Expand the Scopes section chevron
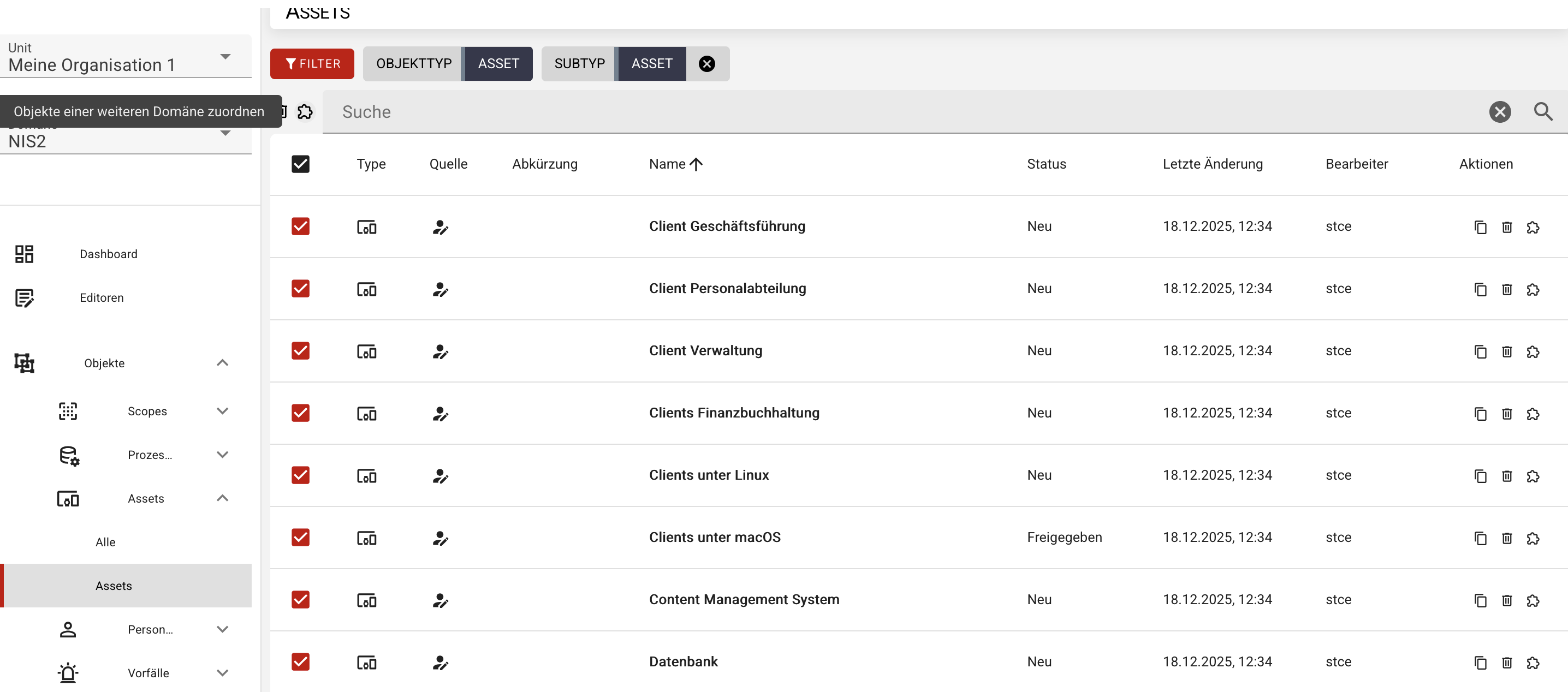This screenshot has width=1568, height=692. click(x=222, y=411)
